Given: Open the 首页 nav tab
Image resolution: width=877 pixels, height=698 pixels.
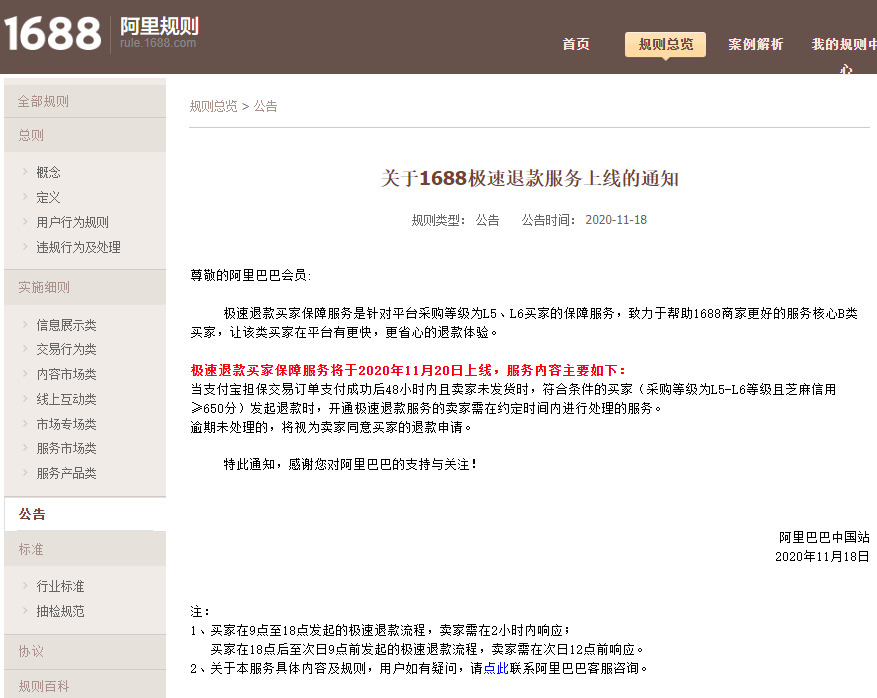Looking at the screenshot, I should click(x=576, y=45).
